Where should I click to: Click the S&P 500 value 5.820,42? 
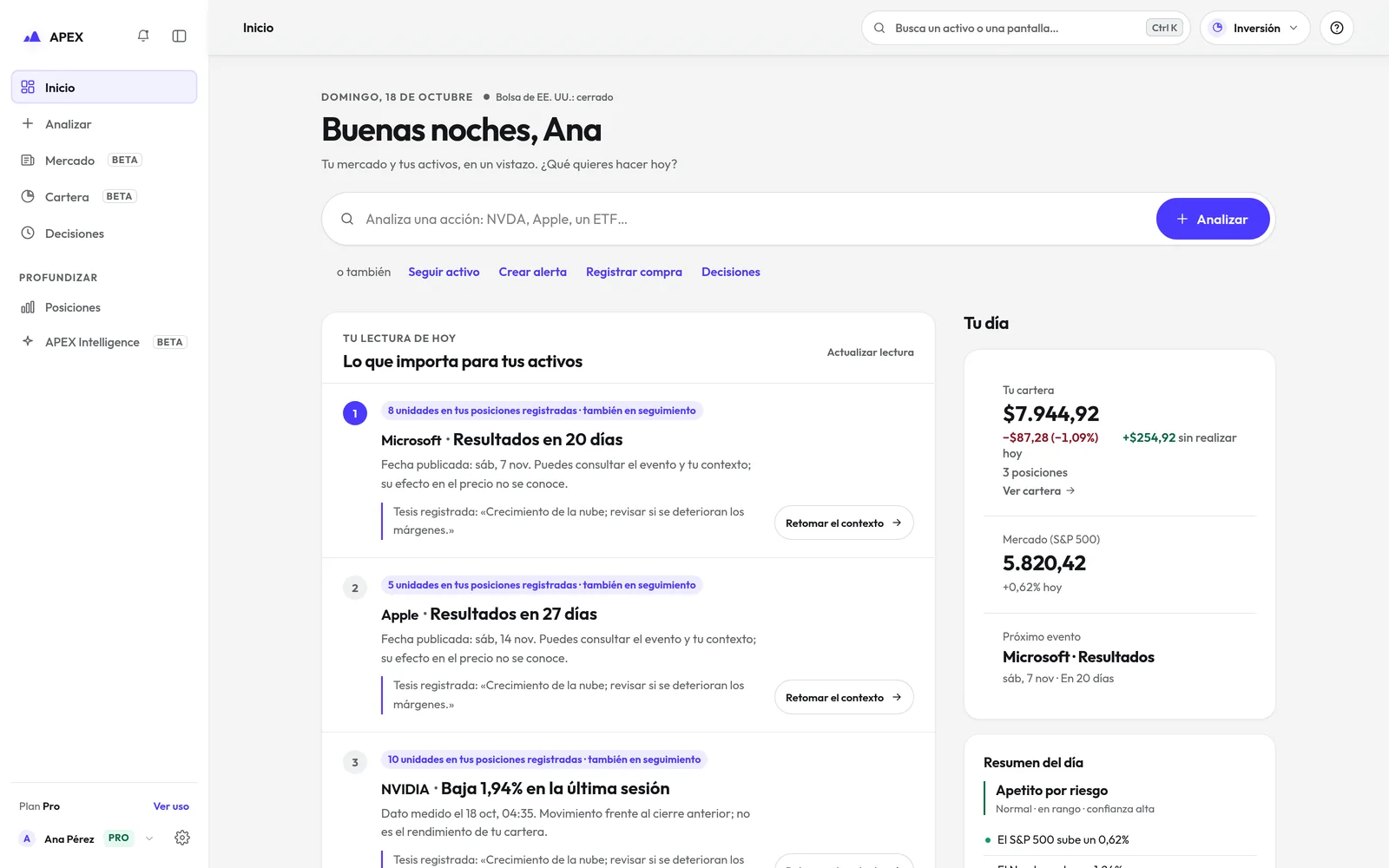(x=1044, y=563)
